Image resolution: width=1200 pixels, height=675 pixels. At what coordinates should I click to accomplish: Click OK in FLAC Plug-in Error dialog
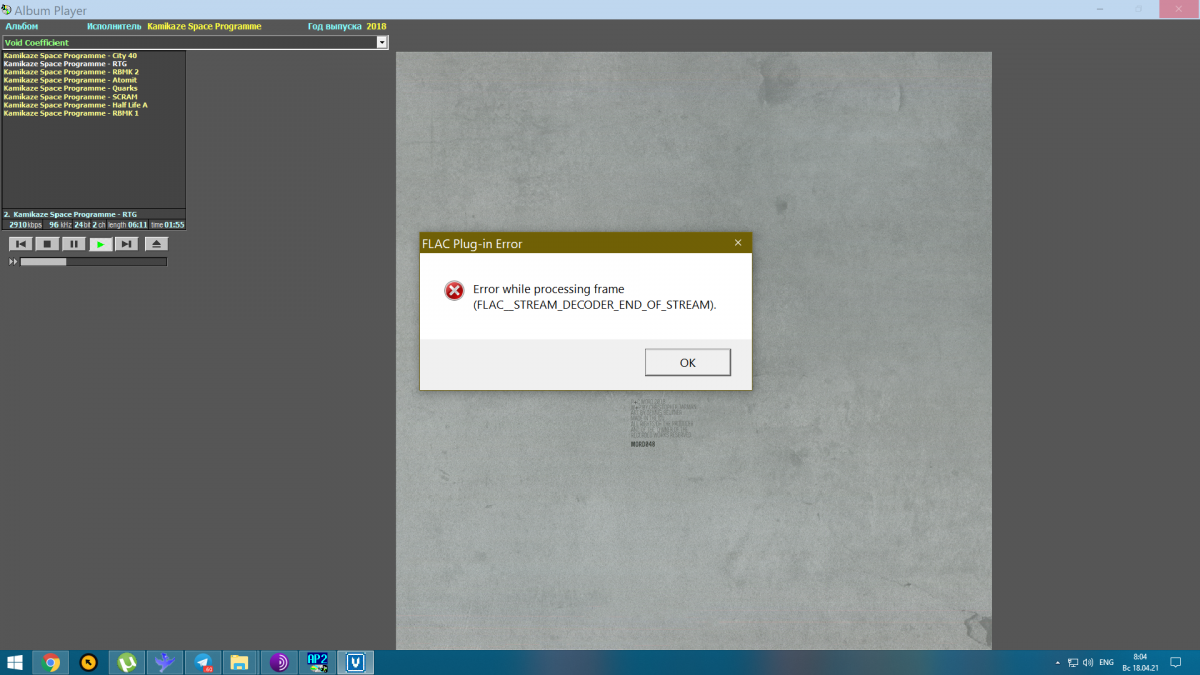point(688,362)
